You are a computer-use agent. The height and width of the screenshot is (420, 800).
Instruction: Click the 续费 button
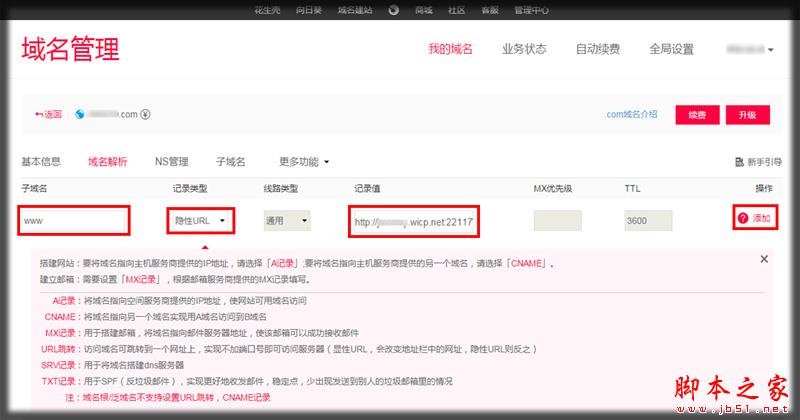pyautogui.click(x=697, y=115)
